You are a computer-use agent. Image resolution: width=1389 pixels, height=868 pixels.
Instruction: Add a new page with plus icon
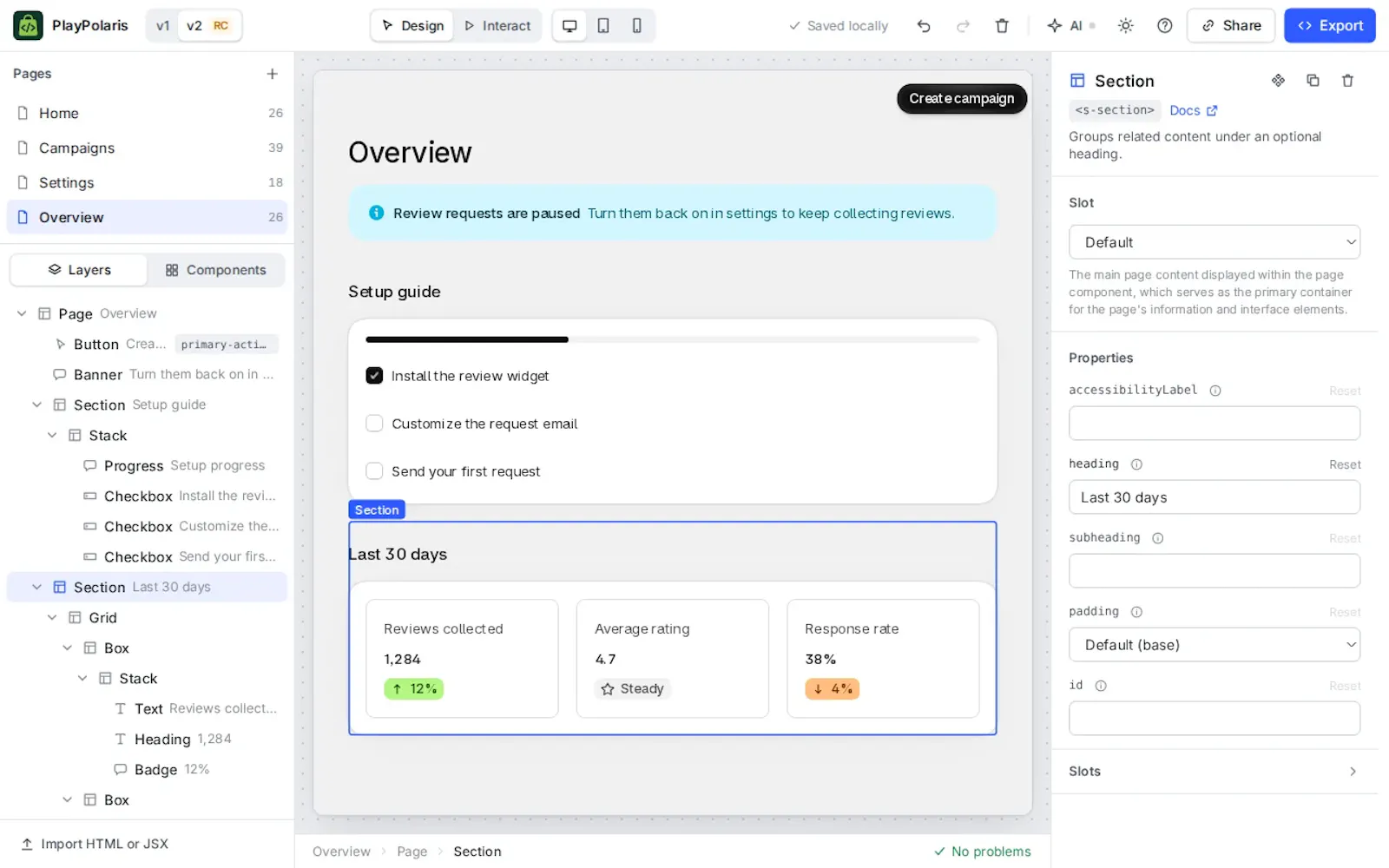[273, 74]
